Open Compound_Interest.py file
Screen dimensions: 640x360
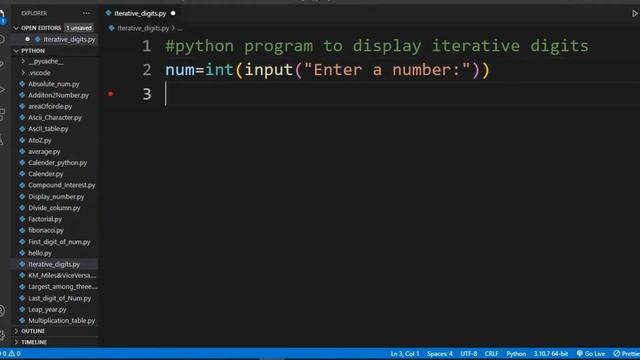point(61,185)
